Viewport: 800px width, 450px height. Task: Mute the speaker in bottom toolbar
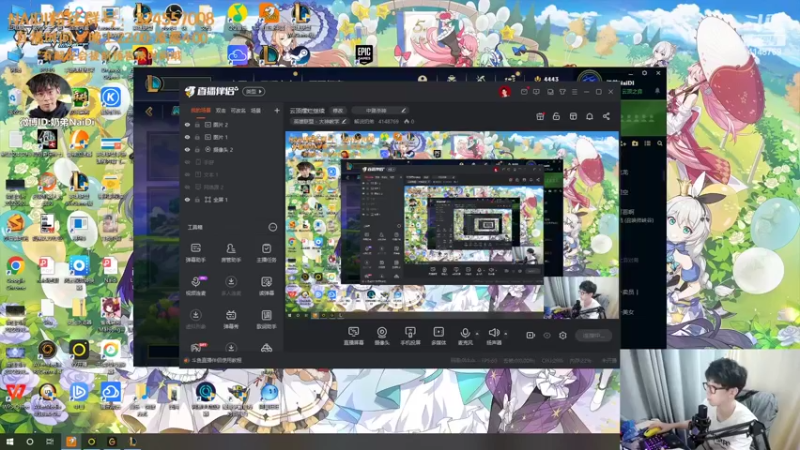click(x=493, y=336)
